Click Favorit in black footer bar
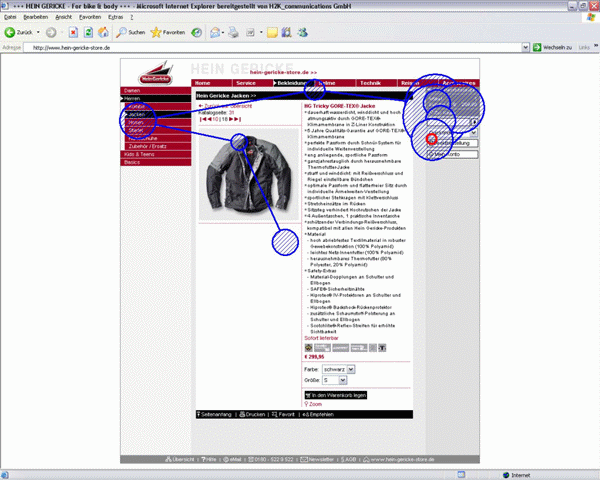This screenshot has height=480, width=600. pyautogui.click(x=283, y=415)
